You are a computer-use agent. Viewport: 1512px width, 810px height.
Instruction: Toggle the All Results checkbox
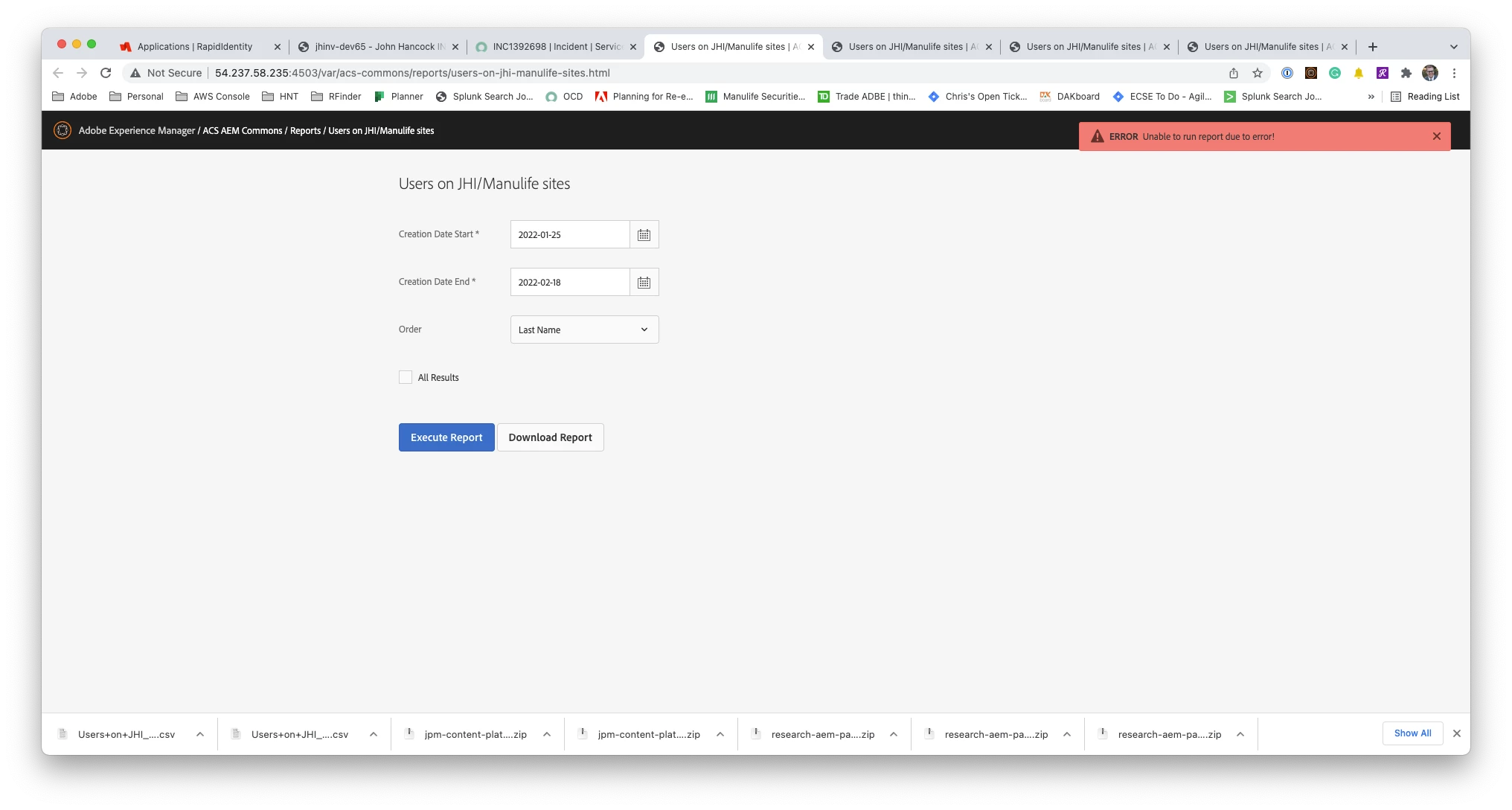coord(406,377)
